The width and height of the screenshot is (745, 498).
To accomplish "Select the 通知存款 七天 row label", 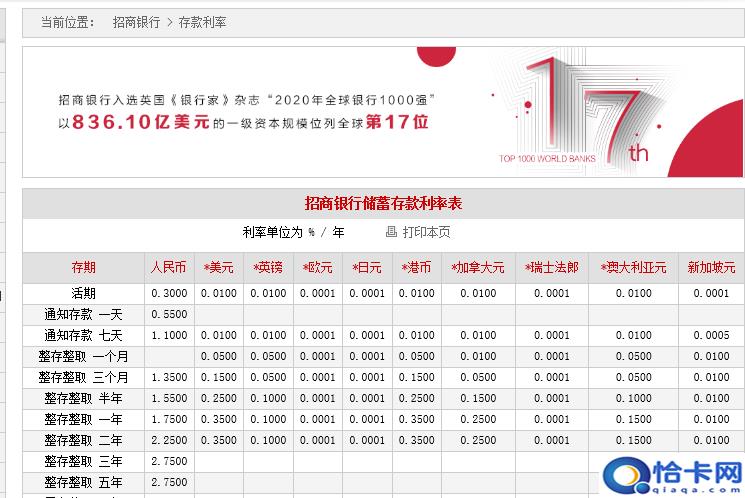I will pos(84,335).
